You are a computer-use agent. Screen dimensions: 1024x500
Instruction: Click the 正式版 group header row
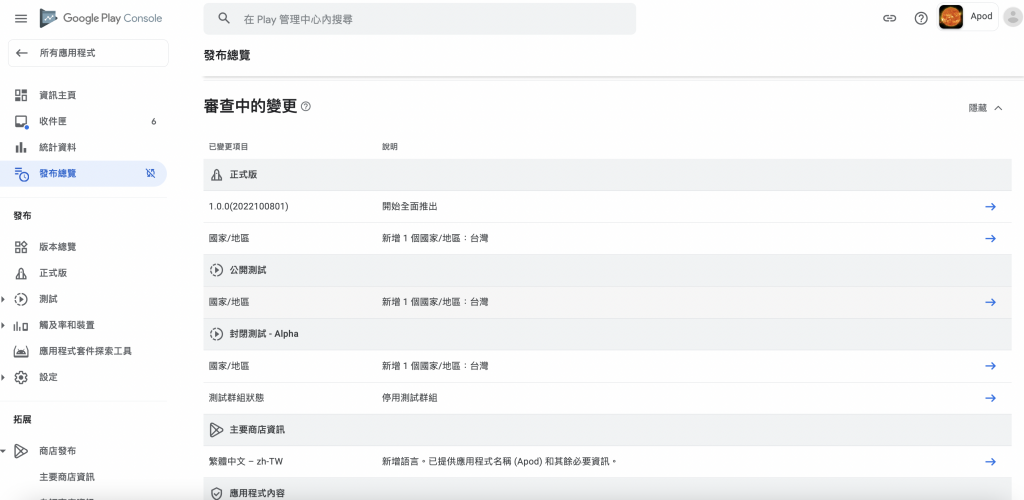608,175
